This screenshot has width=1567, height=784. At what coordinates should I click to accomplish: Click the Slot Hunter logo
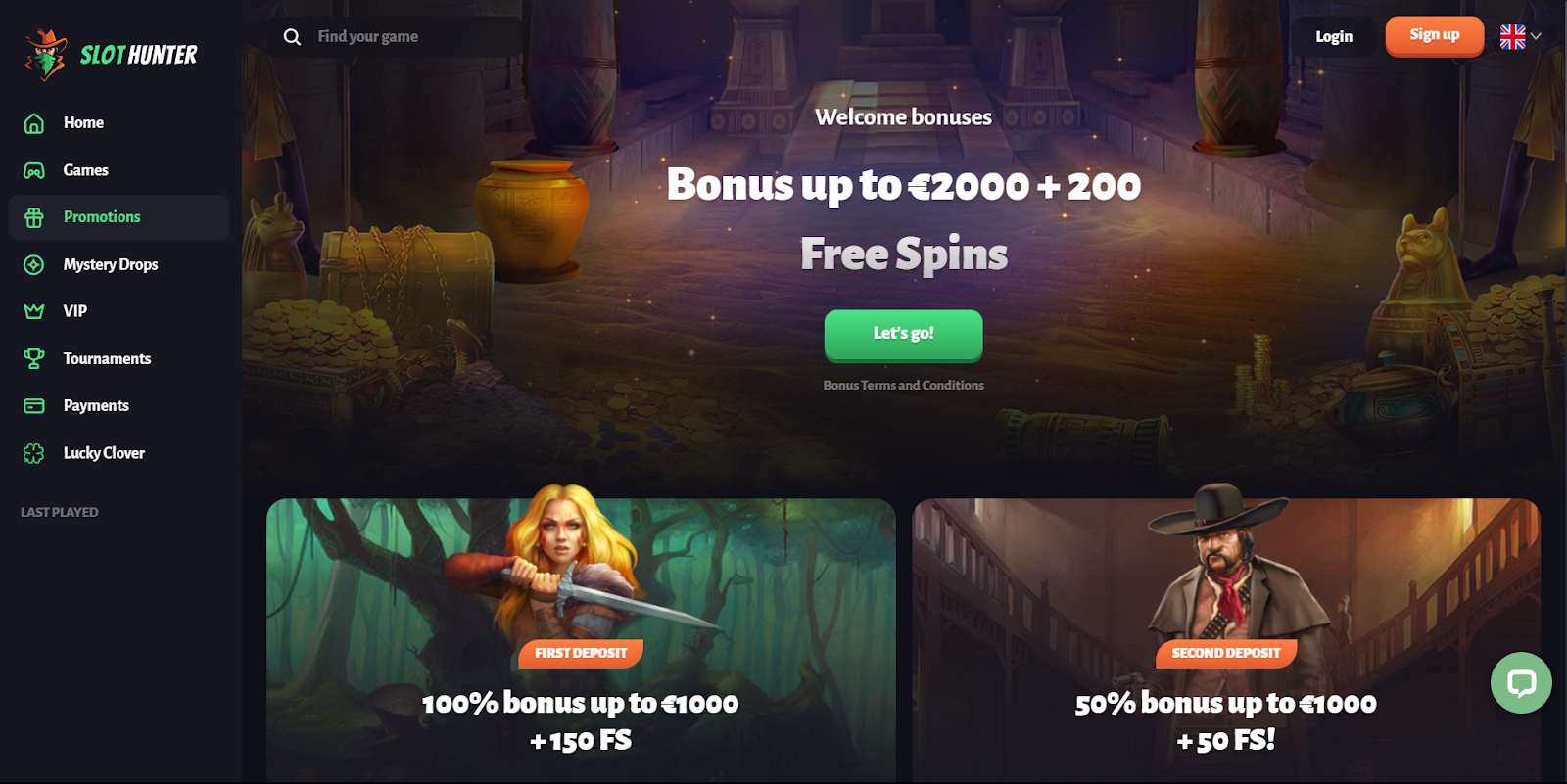pos(111,55)
